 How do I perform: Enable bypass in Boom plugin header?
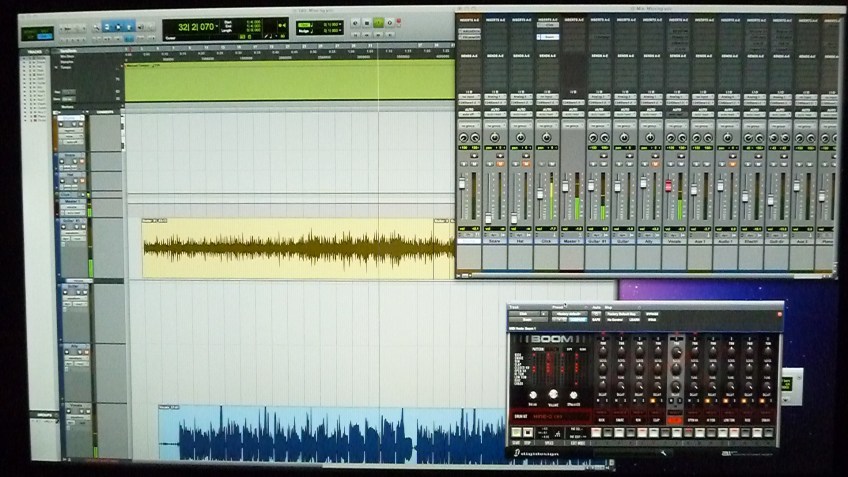pyautogui.click(x=651, y=314)
